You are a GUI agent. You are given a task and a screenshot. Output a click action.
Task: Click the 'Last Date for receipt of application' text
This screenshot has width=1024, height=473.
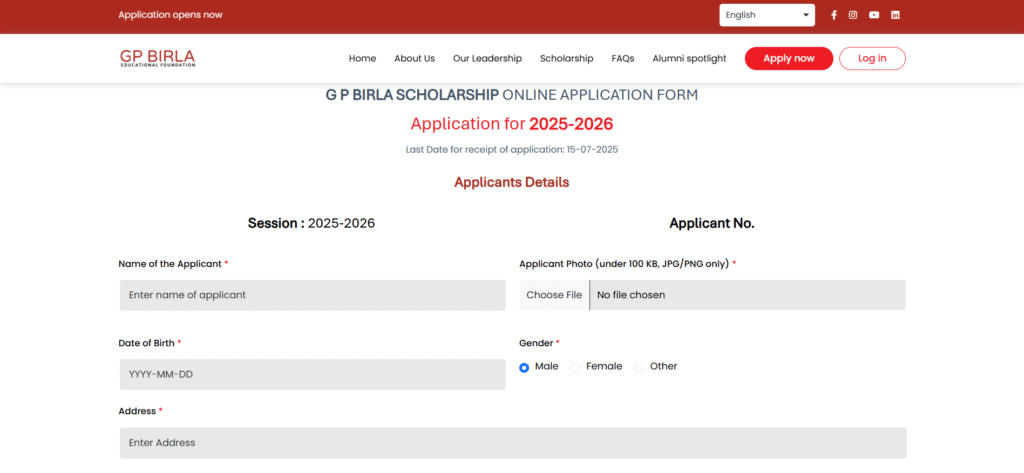click(512, 150)
